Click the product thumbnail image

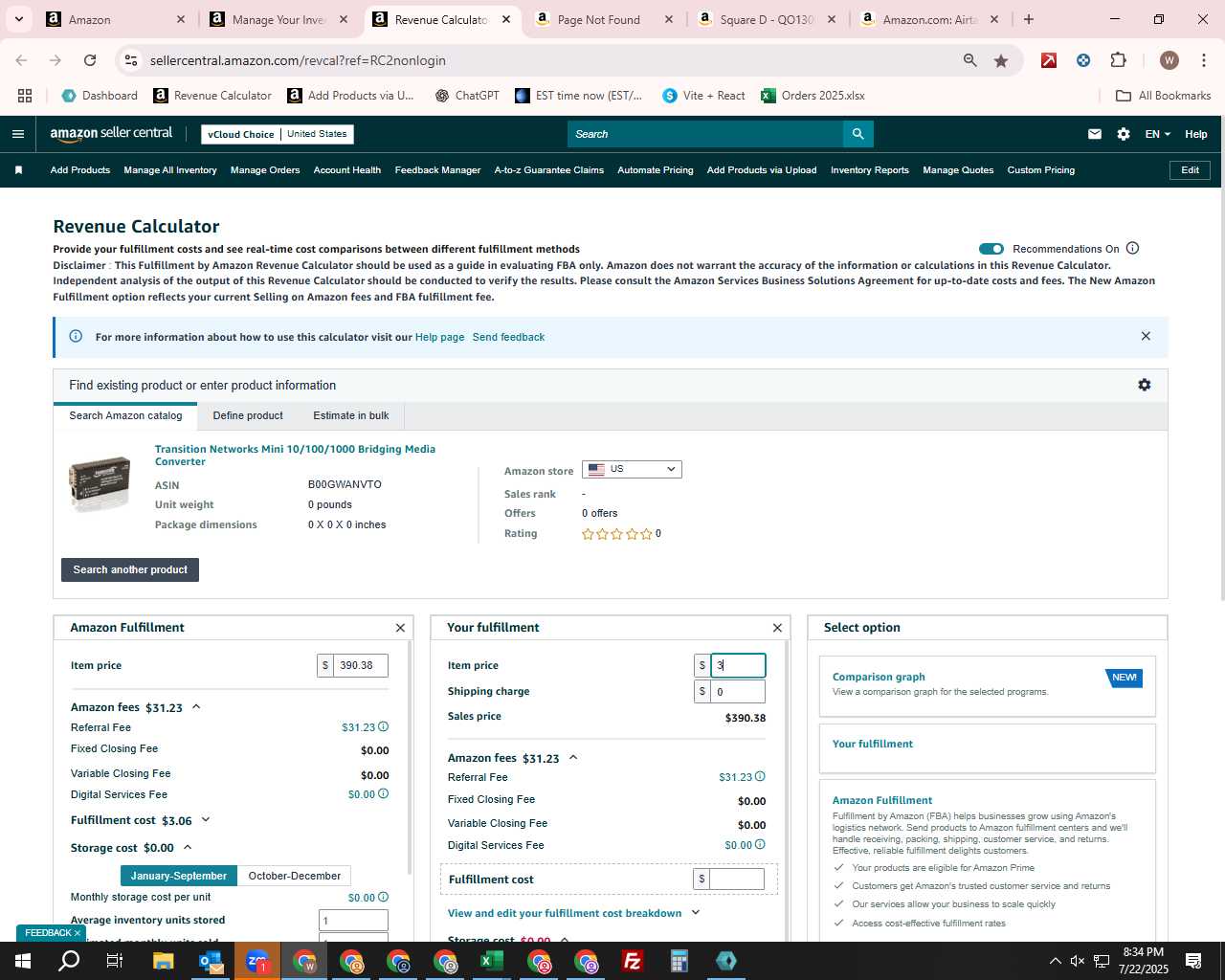tap(100, 484)
